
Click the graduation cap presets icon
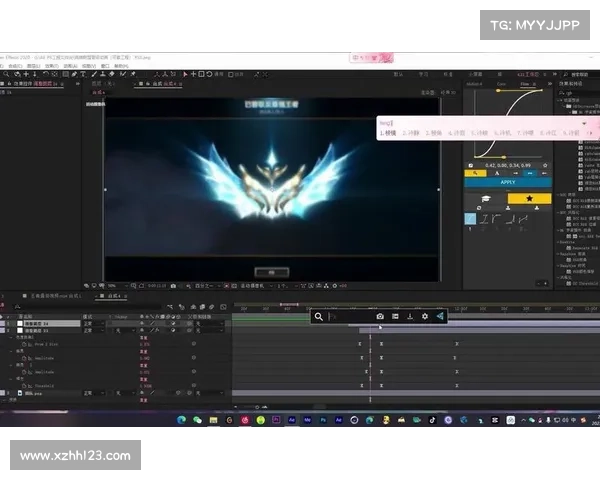click(x=485, y=199)
